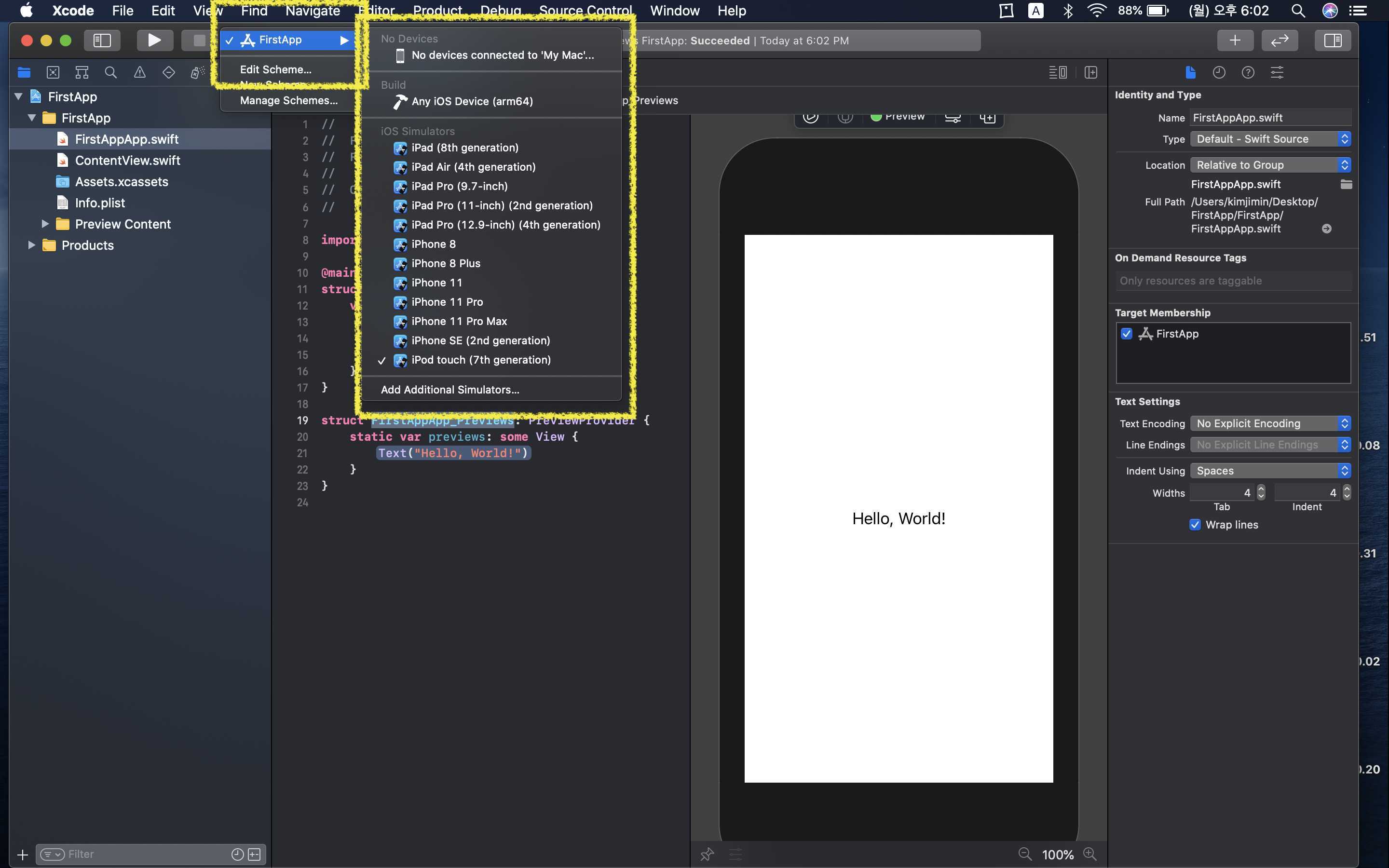Viewport: 1389px width, 868px height.
Task: Open the Type dropdown Default - Swift Source
Action: pos(1270,139)
